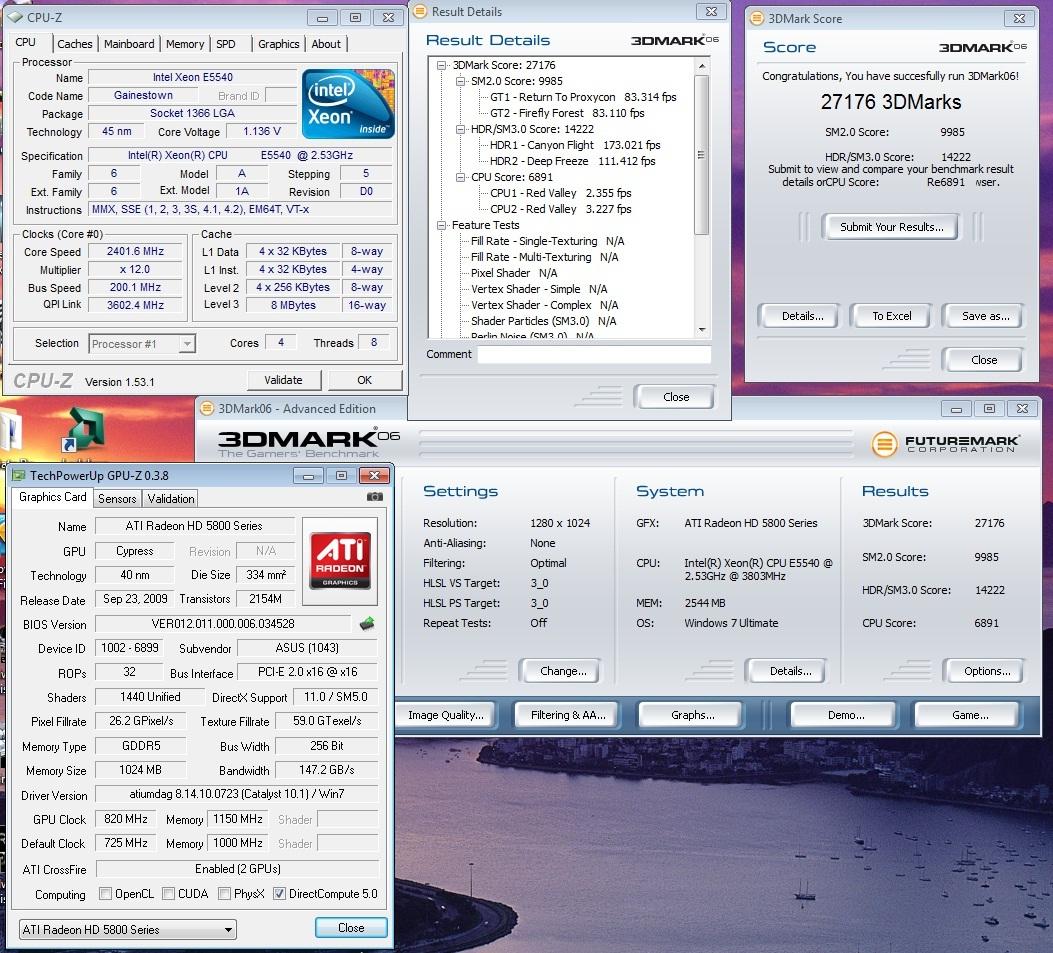This screenshot has height=953, width=1053.
Task: Switch to the Mainboard tab in CPU-Z
Action: pyautogui.click(x=129, y=44)
